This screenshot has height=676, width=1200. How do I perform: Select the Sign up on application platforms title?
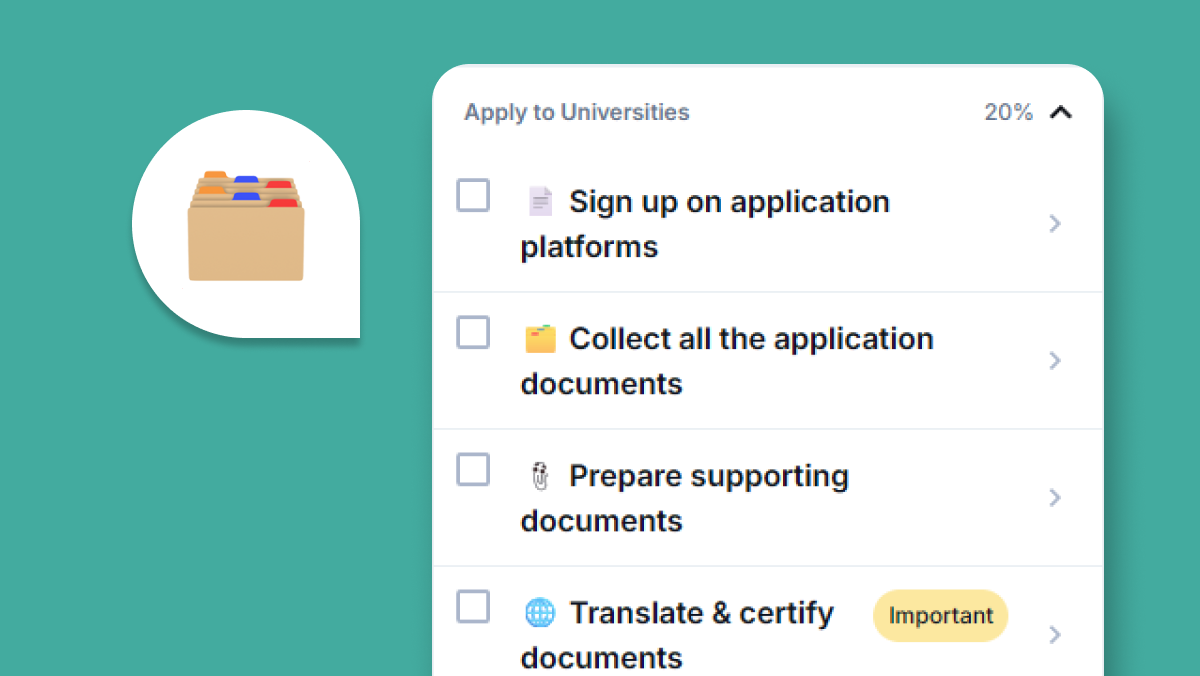pyautogui.click(x=728, y=203)
